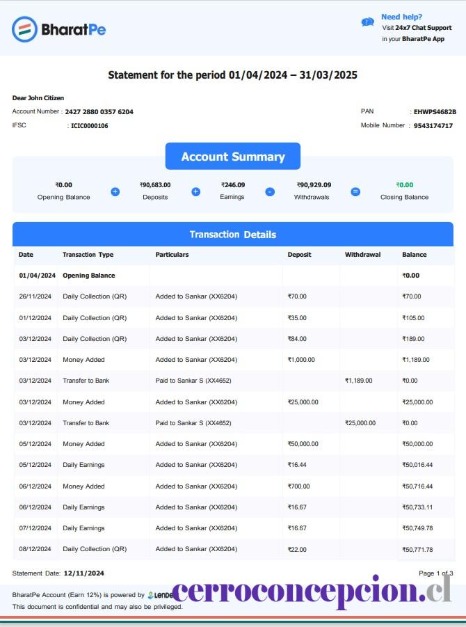This screenshot has height=627, width=466.
Task: Click the green closing balance amount
Action: click(404, 185)
